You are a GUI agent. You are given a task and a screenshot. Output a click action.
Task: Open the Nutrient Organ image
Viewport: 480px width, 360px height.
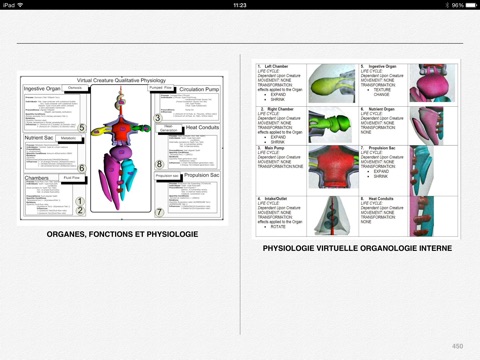click(x=427, y=126)
